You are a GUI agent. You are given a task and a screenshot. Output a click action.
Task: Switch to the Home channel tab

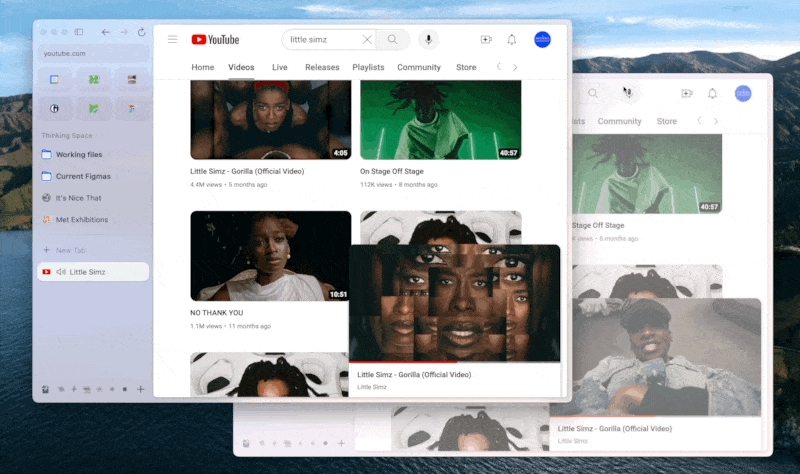pos(203,67)
